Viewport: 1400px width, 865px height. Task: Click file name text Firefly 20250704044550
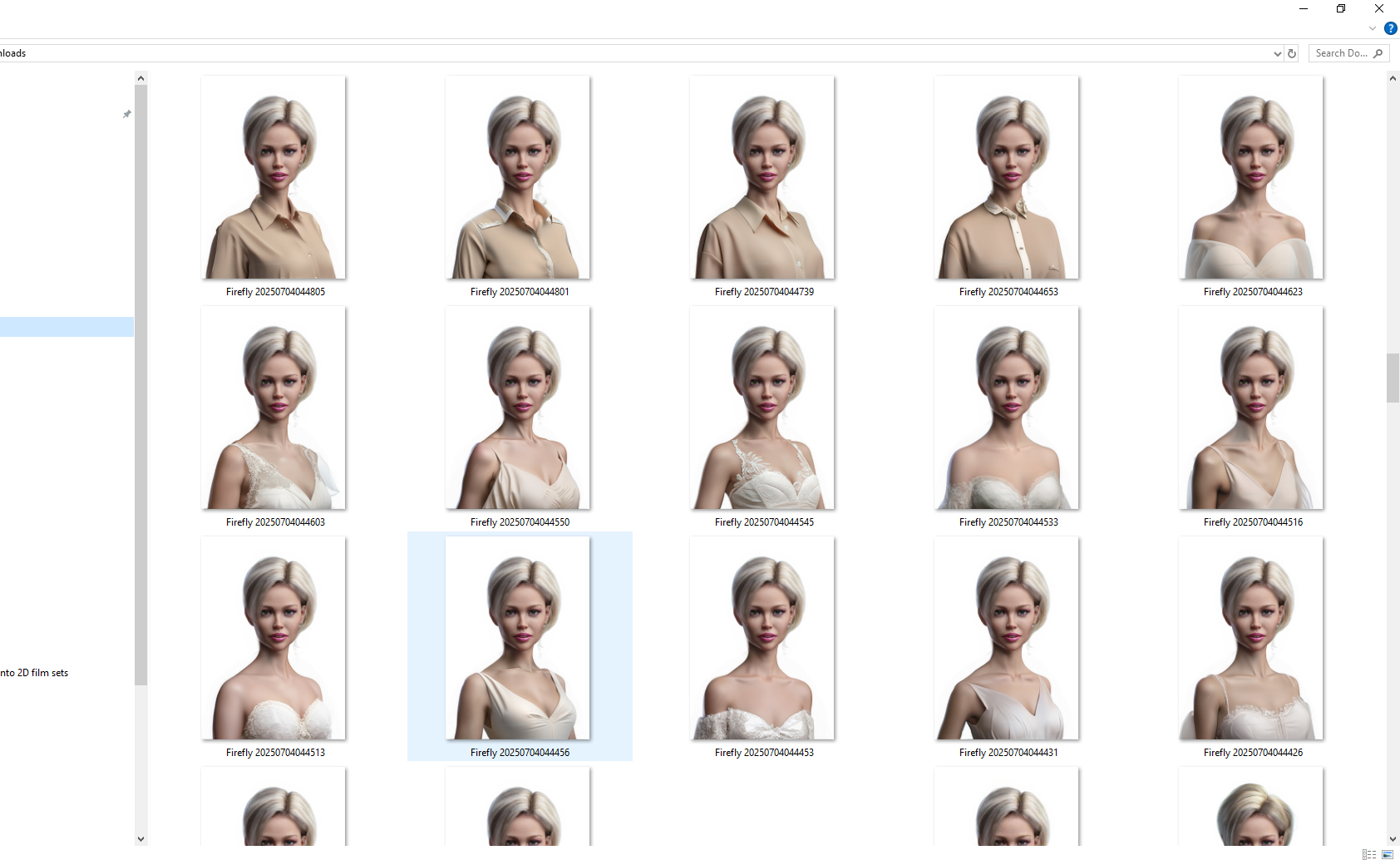520,522
